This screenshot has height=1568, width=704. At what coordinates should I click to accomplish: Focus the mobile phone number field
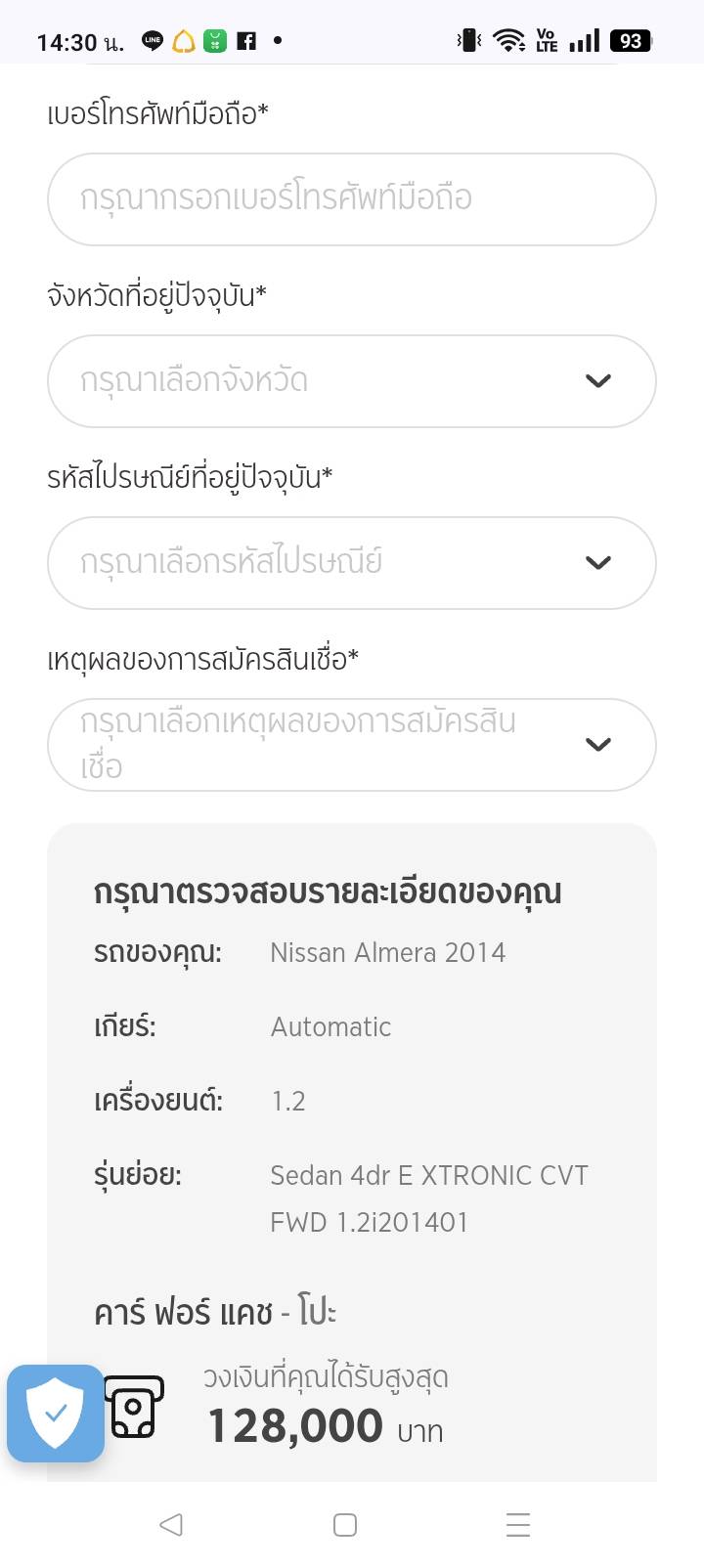click(351, 199)
